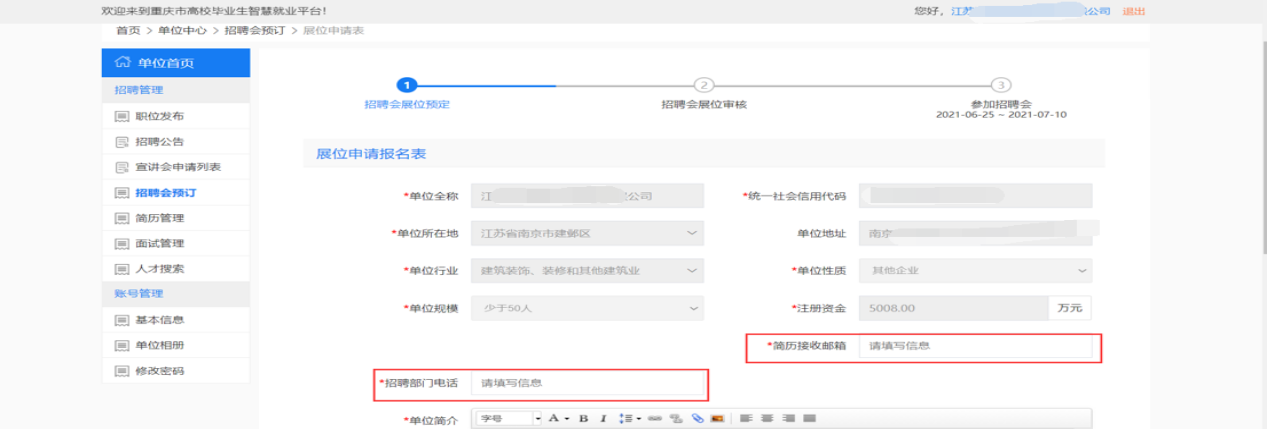
Task: Click the attachment paperclip icon in editor
Action: click(697, 418)
